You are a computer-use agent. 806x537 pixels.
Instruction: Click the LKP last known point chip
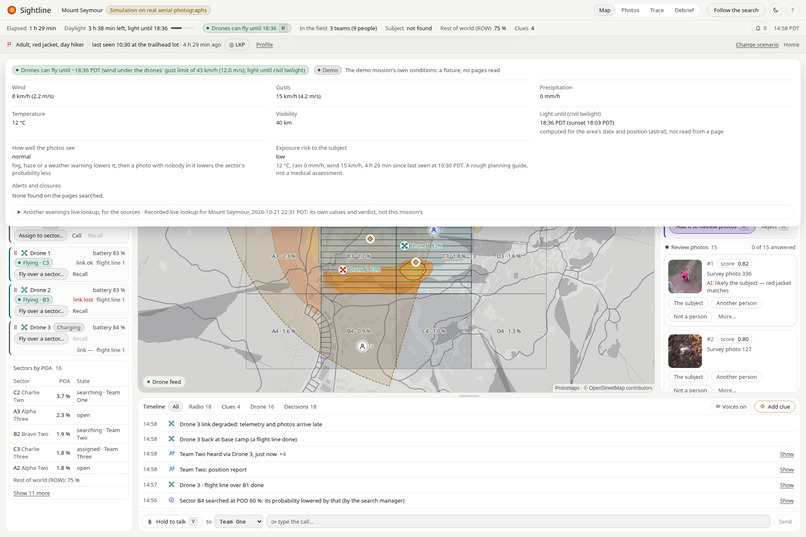237,45
